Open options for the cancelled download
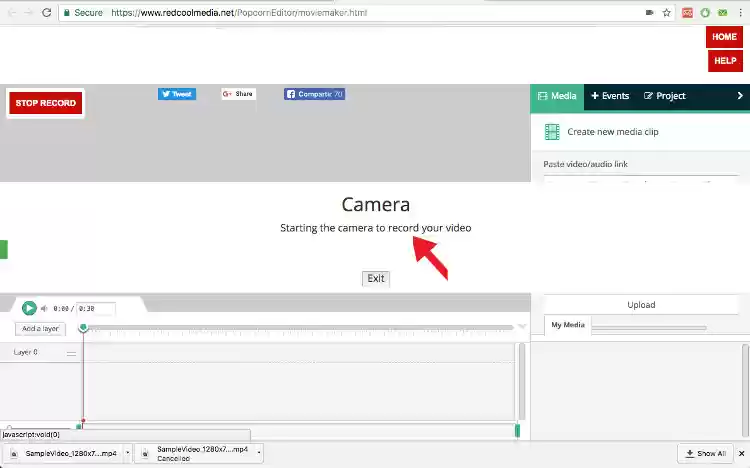Screen dimensions: 750x468 [260, 453]
